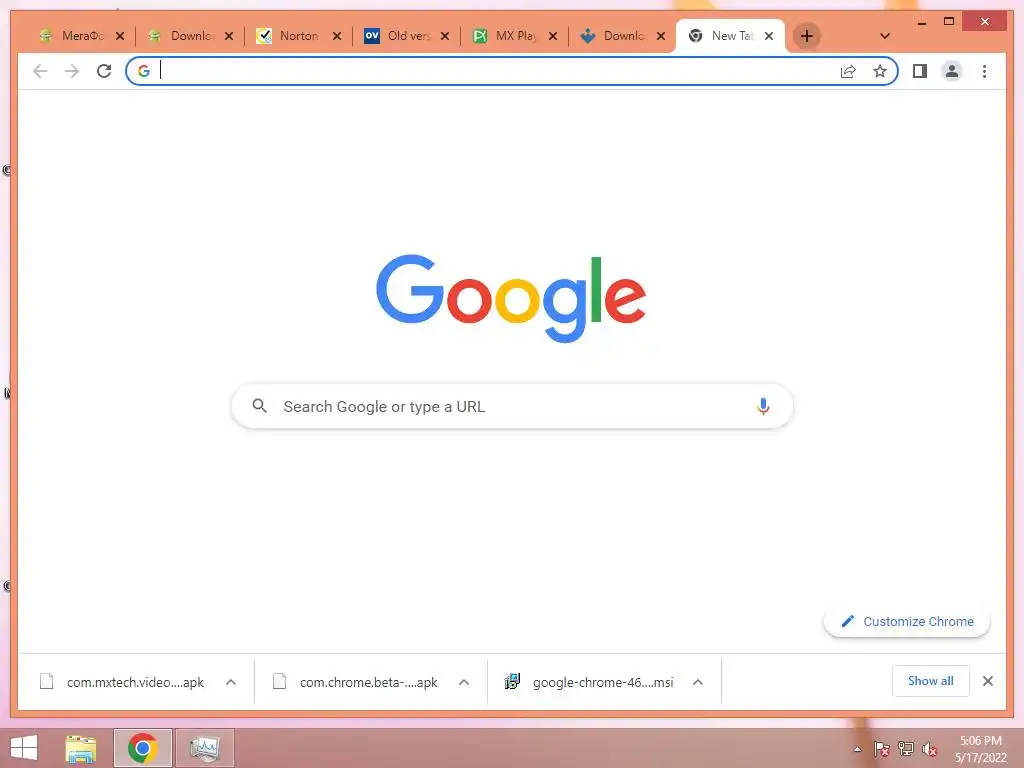Close the MX Player tab

pyautogui.click(x=553, y=36)
